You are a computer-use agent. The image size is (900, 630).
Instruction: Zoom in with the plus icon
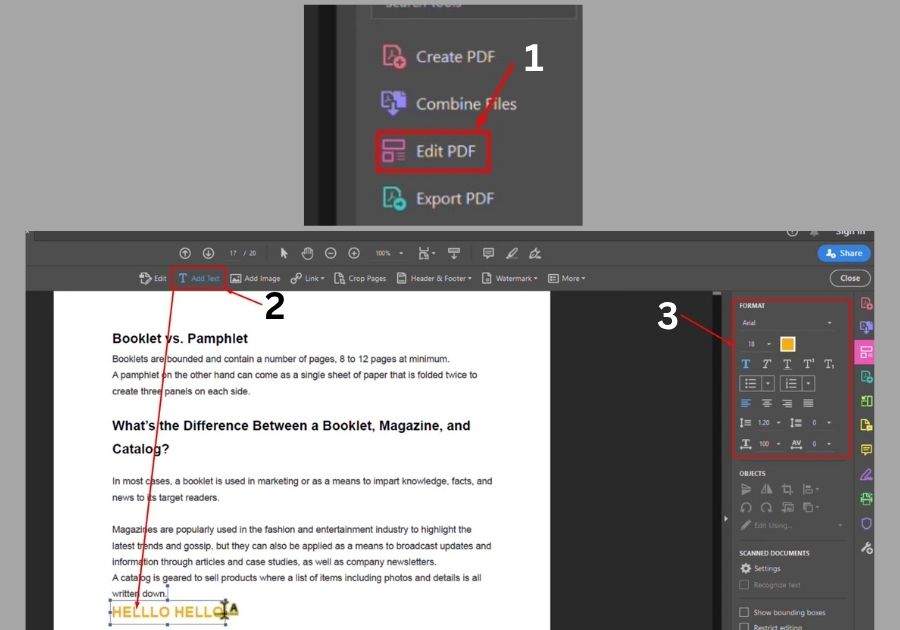[x=354, y=253]
